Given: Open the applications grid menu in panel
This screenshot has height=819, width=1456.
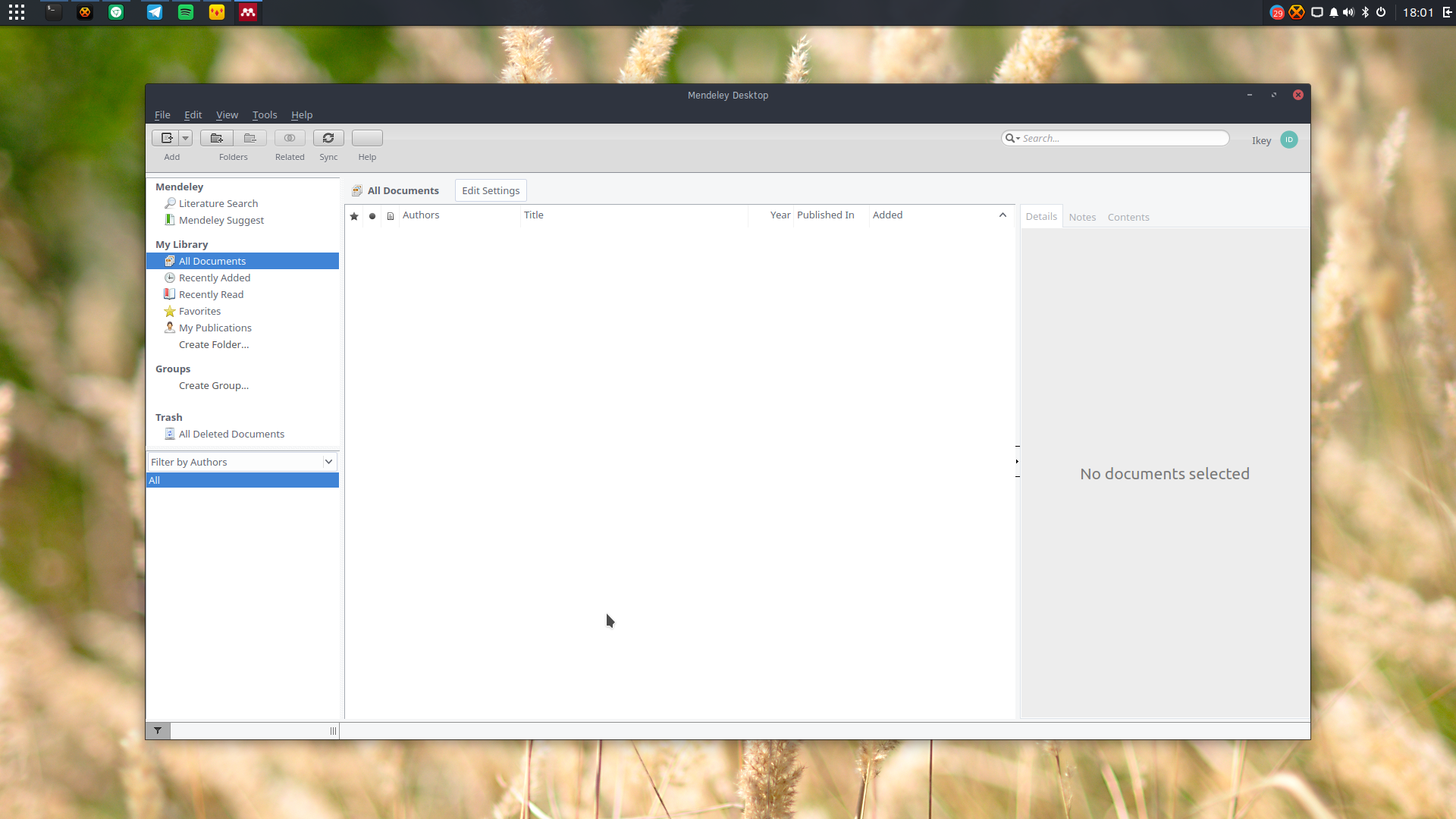Looking at the screenshot, I should pyautogui.click(x=17, y=12).
